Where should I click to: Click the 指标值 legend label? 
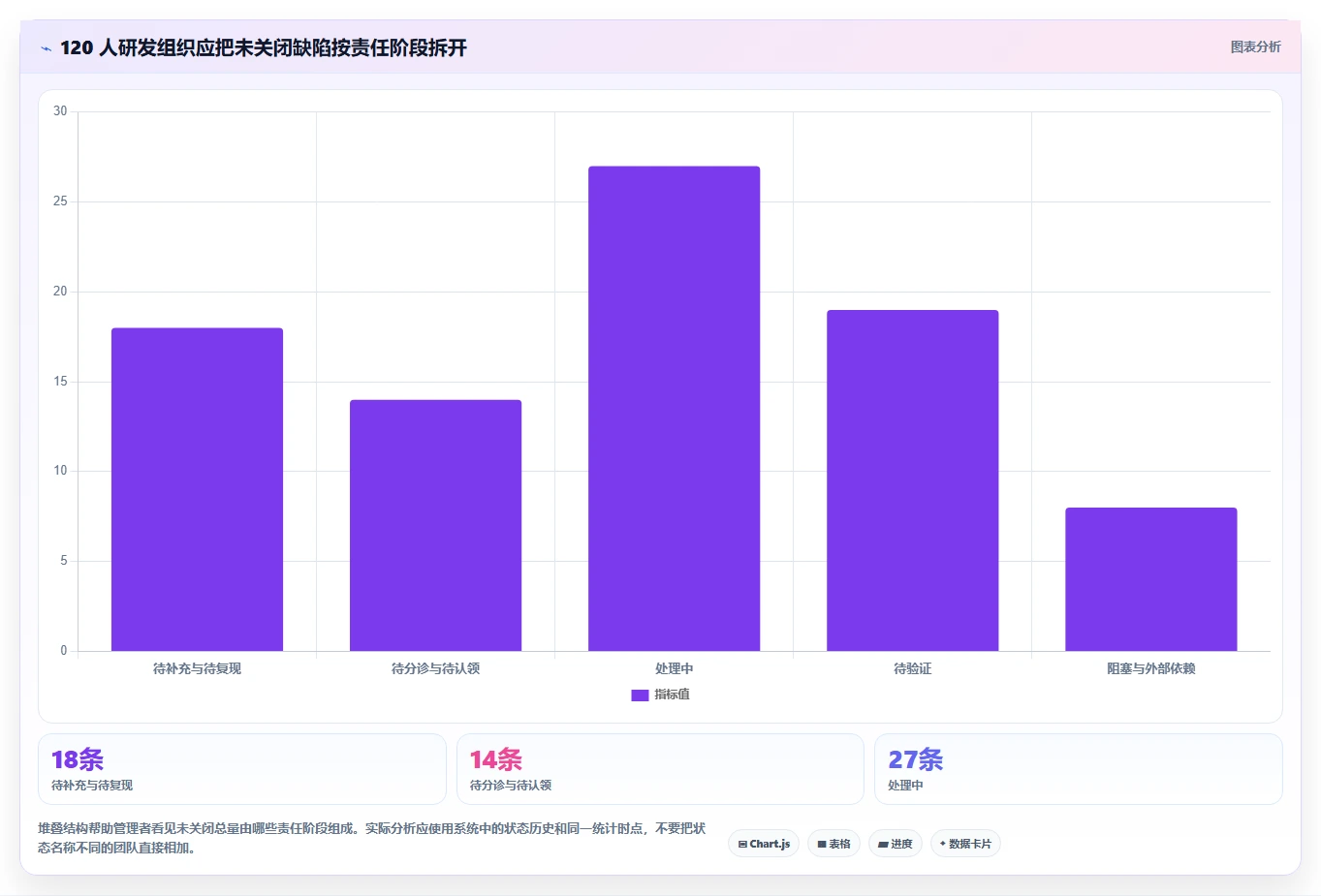click(x=672, y=695)
